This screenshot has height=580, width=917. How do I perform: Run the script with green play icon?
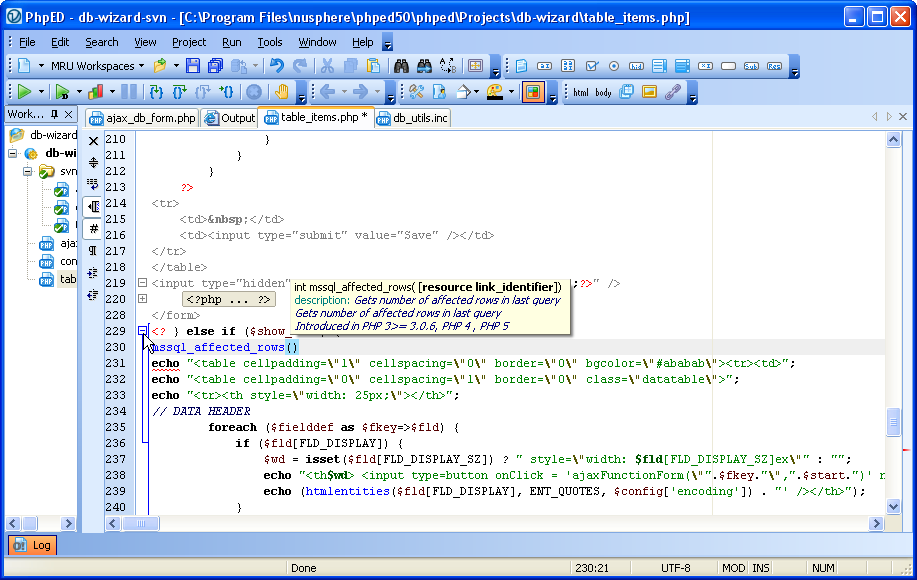(x=24, y=92)
